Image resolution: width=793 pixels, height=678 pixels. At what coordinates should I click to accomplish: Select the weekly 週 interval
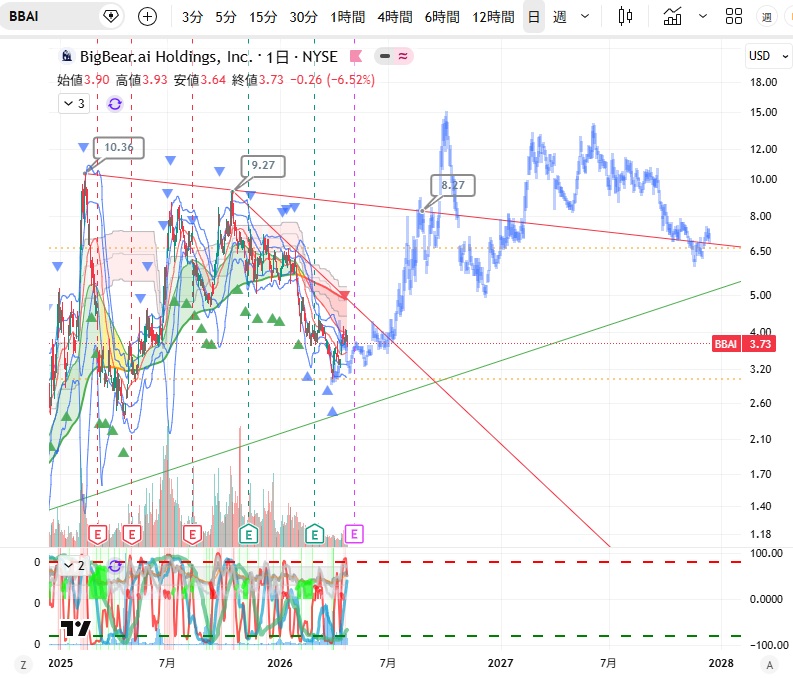[559, 17]
